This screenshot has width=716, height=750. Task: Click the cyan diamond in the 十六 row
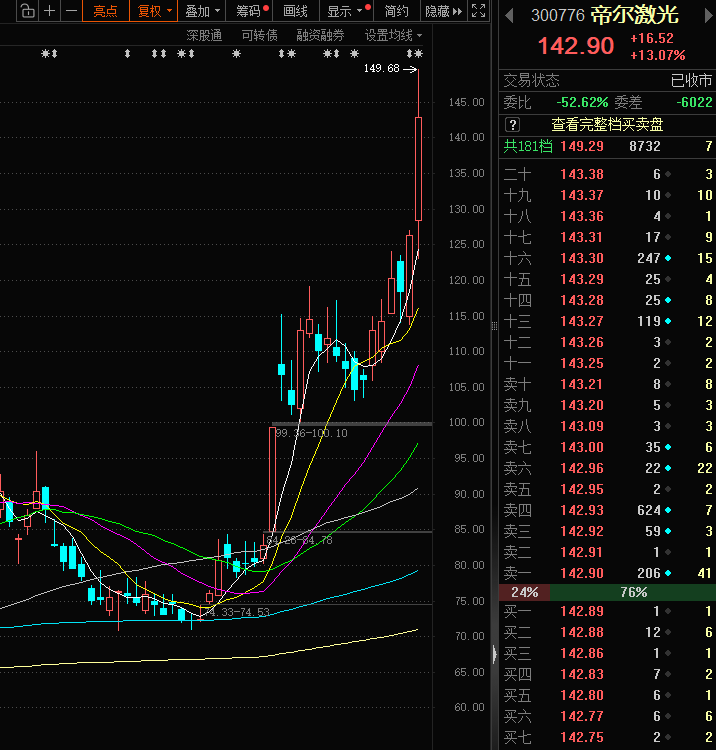pos(668,258)
